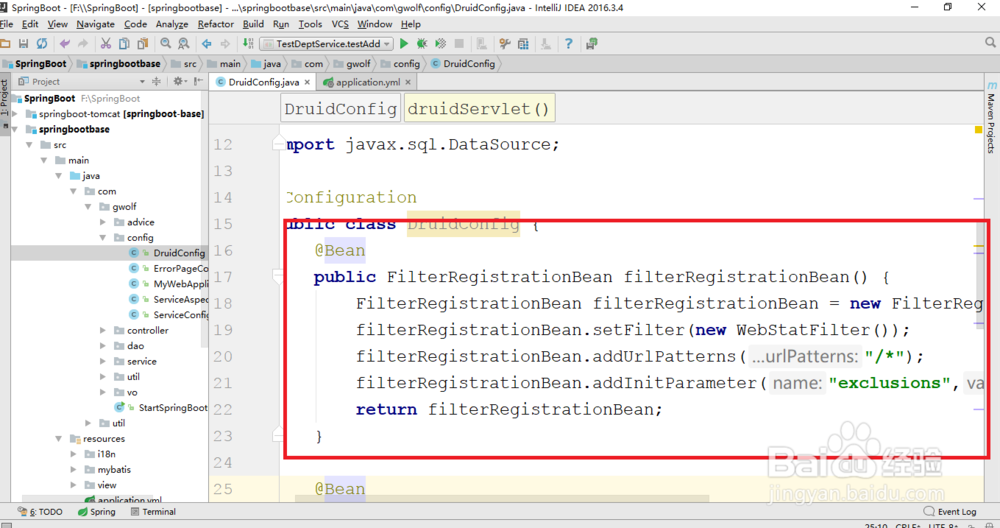Close the DruidConfig.java tab
Viewport: 1000px width, 528px height.
tap(307, 82)
